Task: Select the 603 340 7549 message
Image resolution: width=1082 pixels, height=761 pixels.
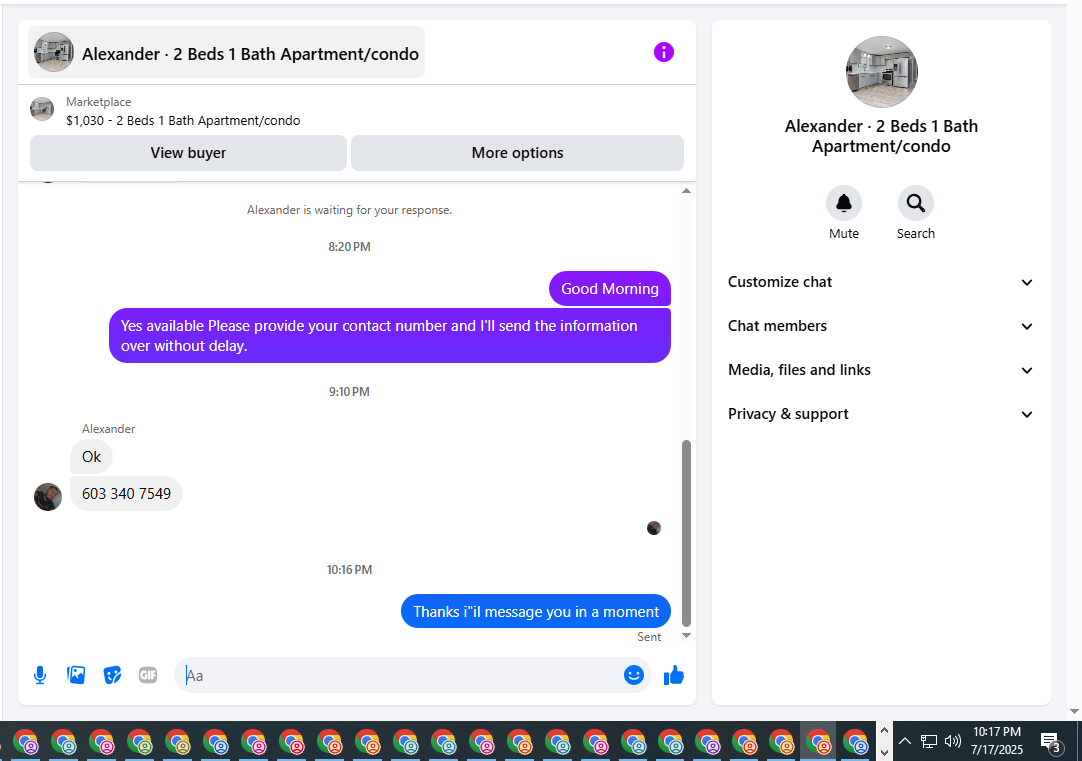Action: pyautogui.click(x=126, y=494)
